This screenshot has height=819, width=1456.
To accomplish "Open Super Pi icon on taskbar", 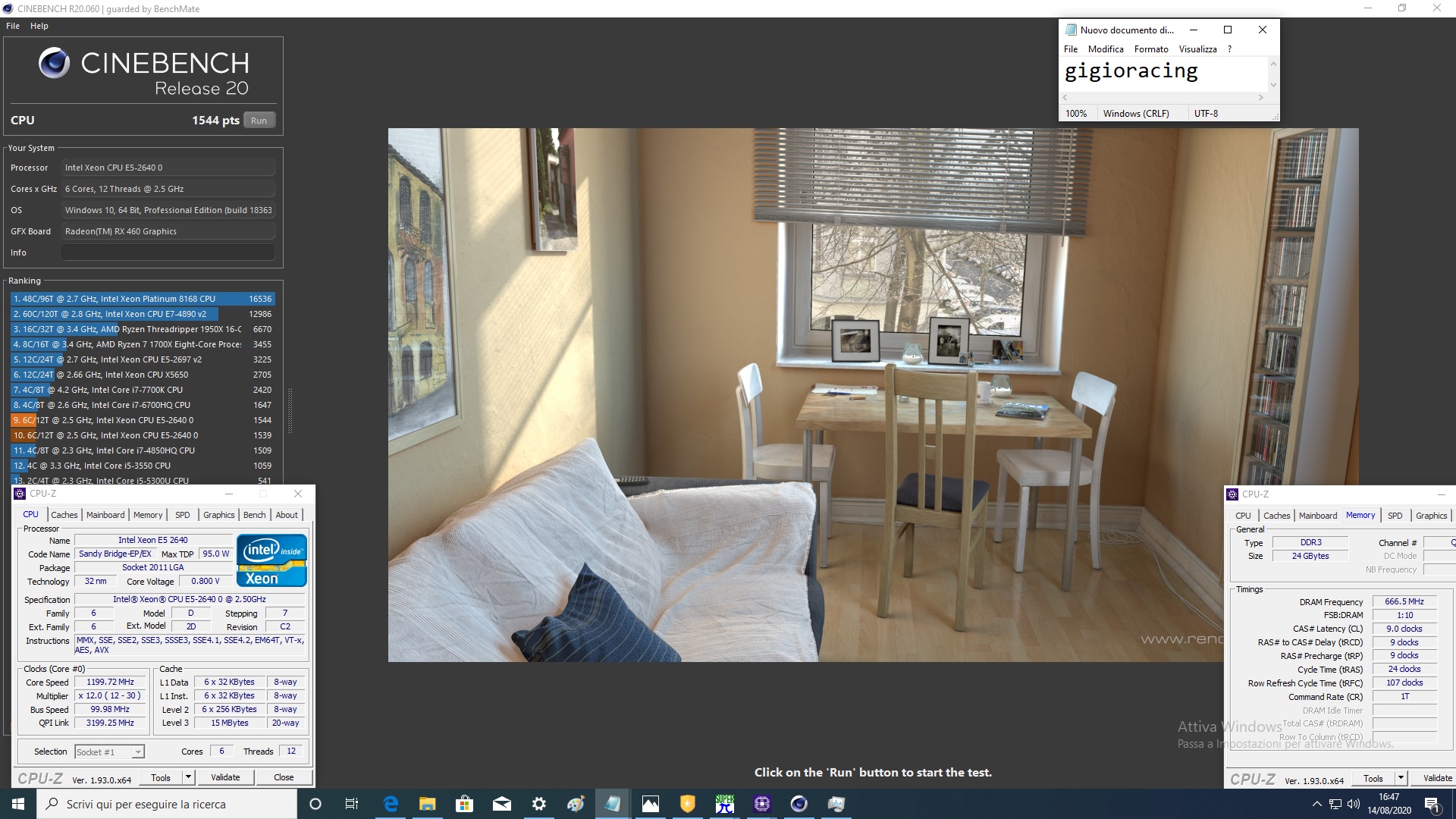I will pos(724,804).
